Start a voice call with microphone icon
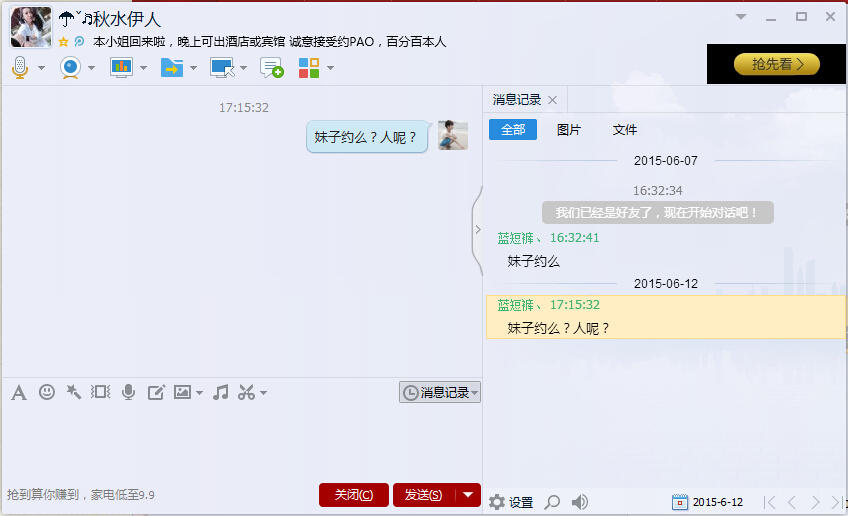This screenshot has width=848, height=516. coord(20,68)
